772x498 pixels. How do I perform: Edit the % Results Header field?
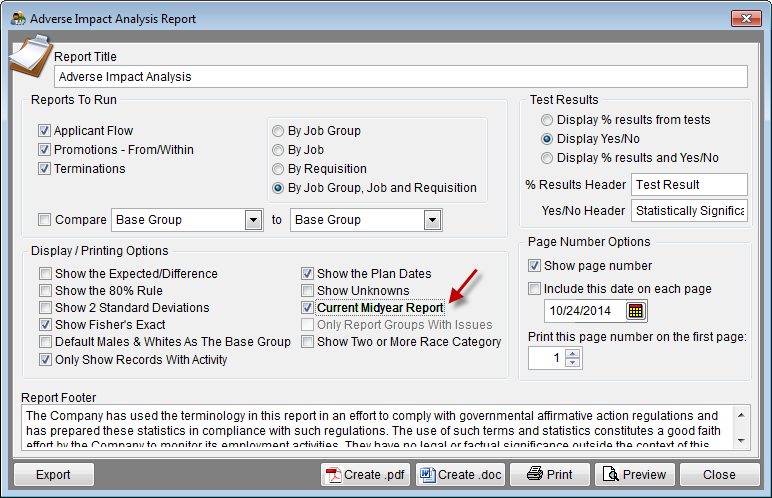click(689, 185)
